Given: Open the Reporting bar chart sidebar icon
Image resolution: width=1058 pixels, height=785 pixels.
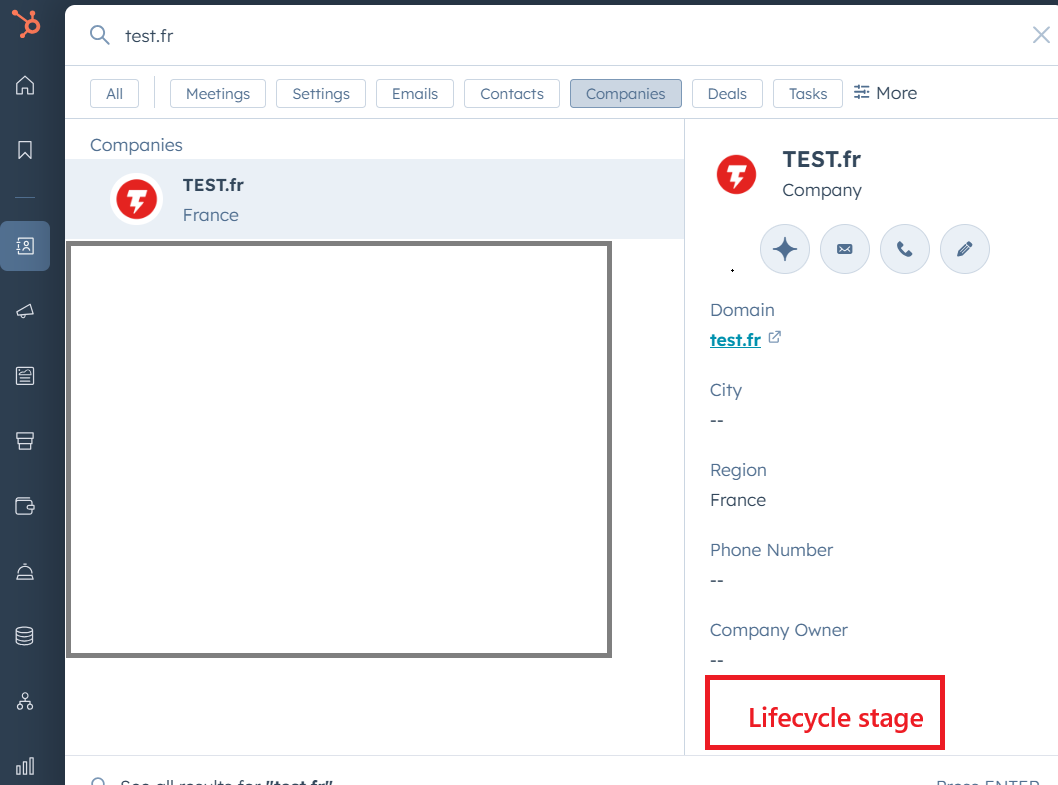Looking at the screenshot, I should pos(24,766).
